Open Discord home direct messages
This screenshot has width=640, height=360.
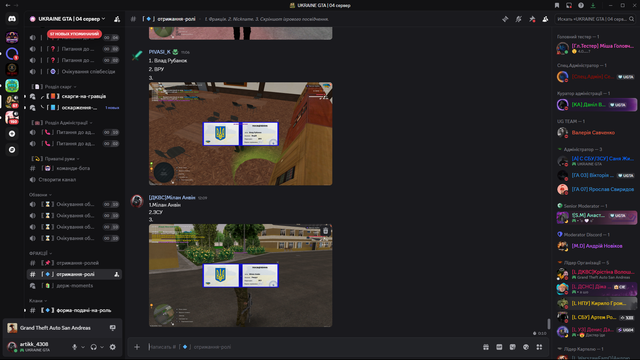(x=12, y=19)
